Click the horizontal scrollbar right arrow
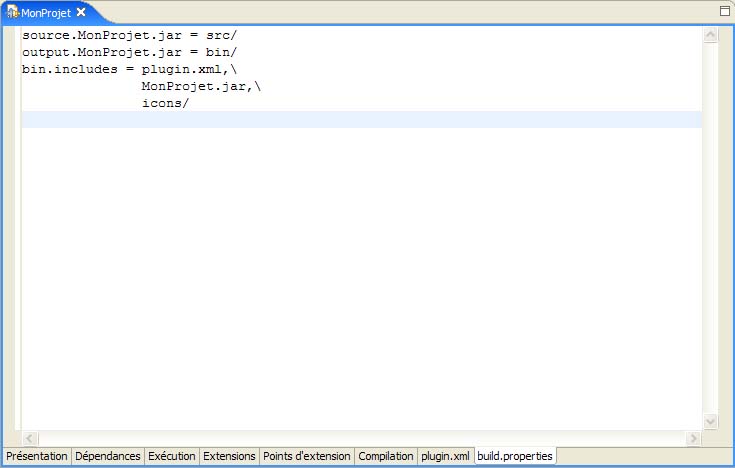The width and height of the screenshot is (735, 468). pos(693,439)
